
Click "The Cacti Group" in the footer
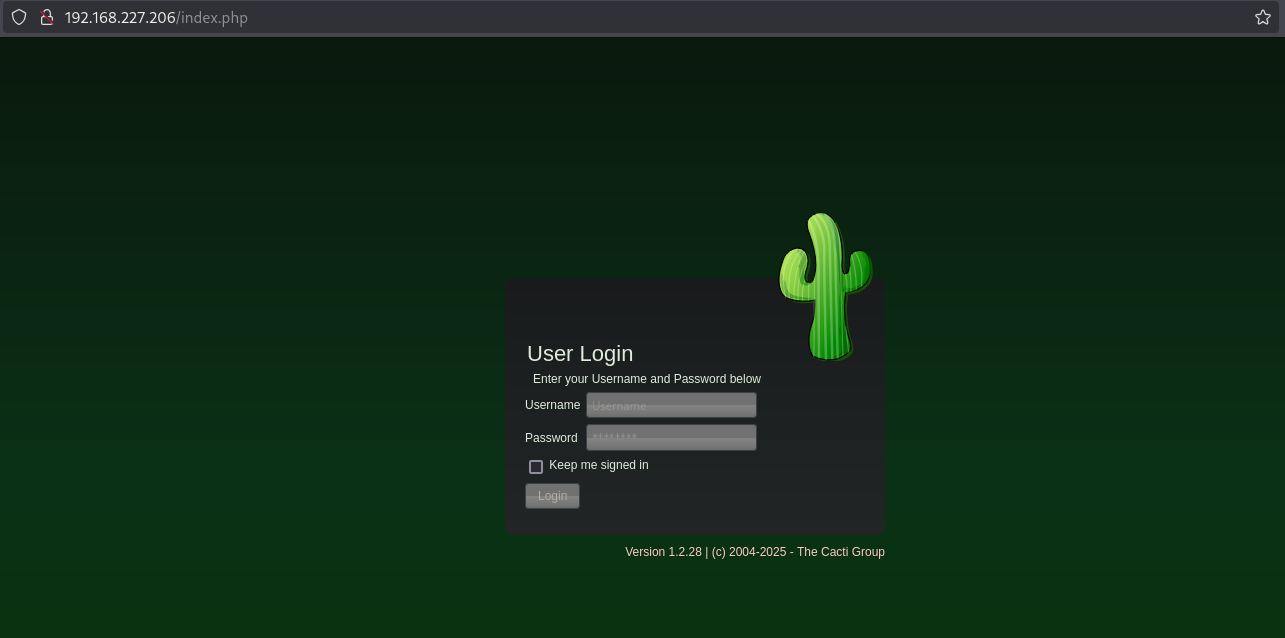point(840,552)
